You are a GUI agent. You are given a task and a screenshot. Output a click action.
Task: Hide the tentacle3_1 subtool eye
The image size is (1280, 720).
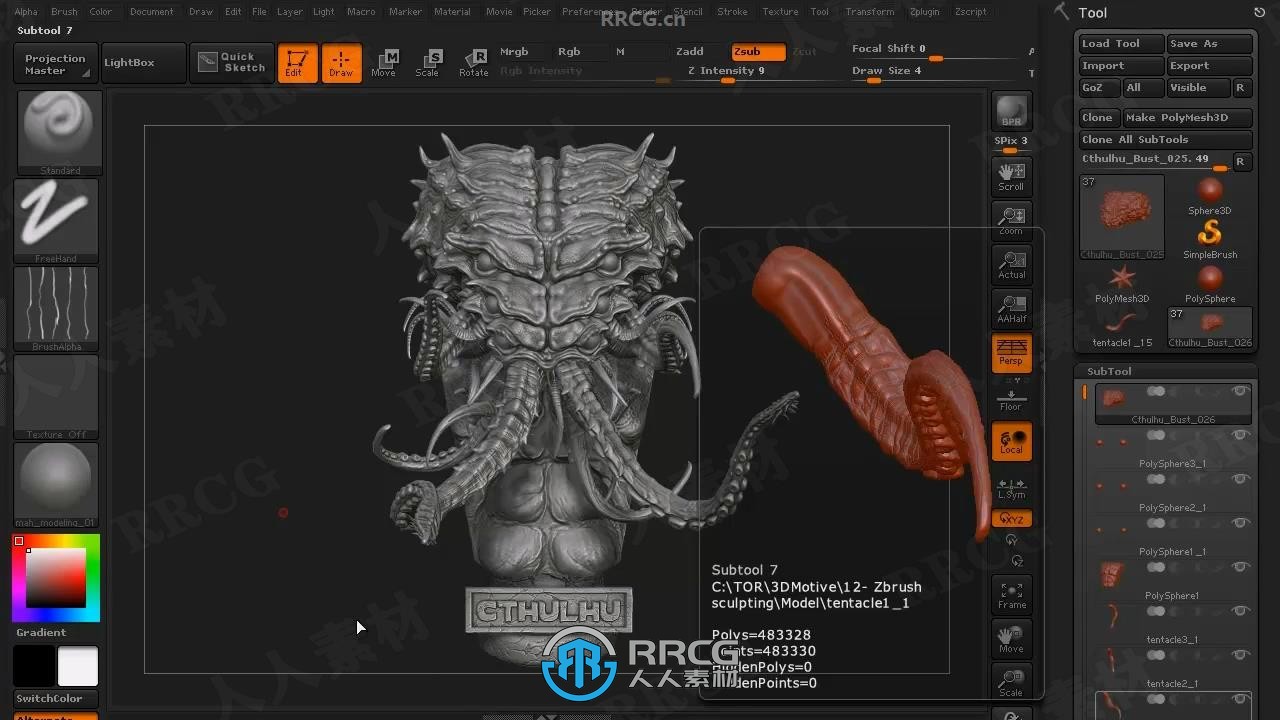coord(1240,611)
